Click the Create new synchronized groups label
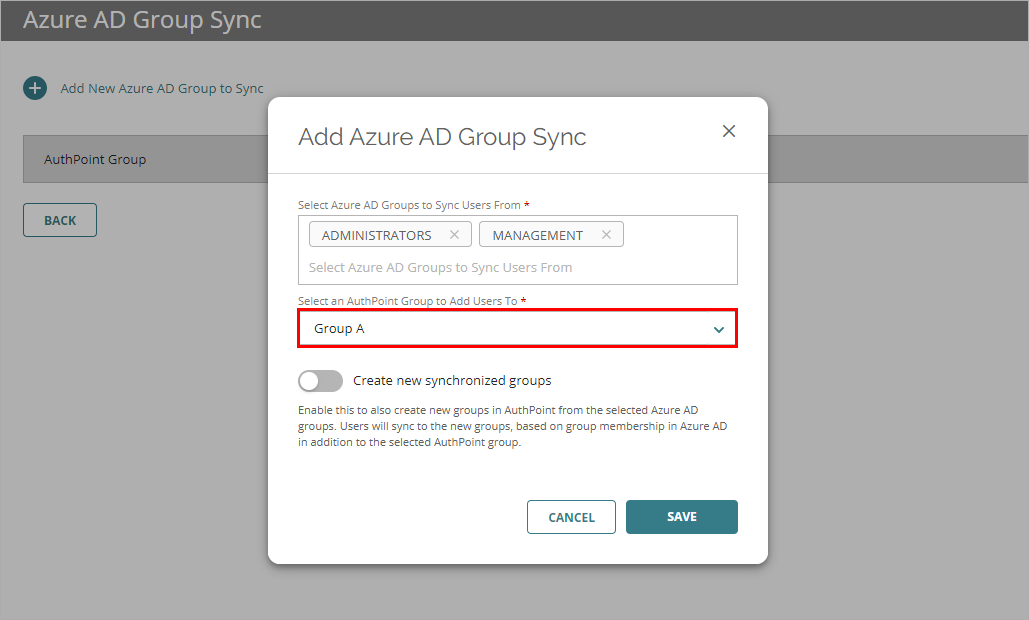Image resolution: width=1029 pixels, height=620 pixels. point(452,381)
